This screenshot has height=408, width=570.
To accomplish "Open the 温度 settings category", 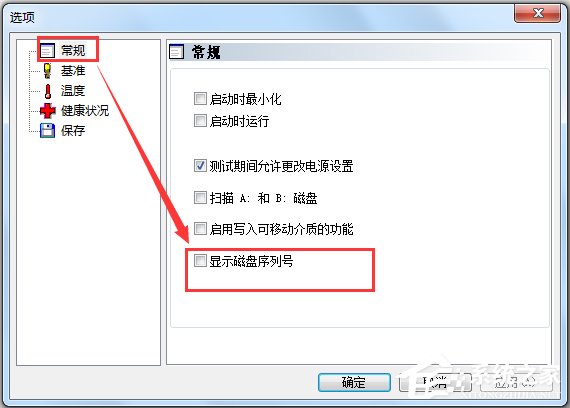I will 73,91.
